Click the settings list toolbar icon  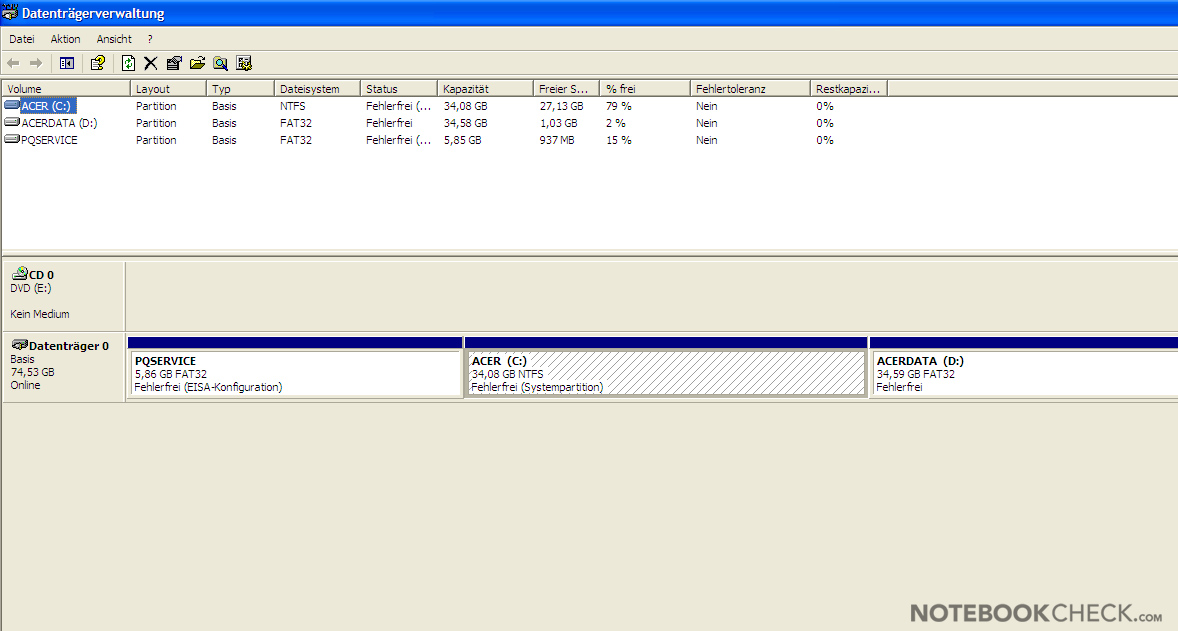point(243,63)
